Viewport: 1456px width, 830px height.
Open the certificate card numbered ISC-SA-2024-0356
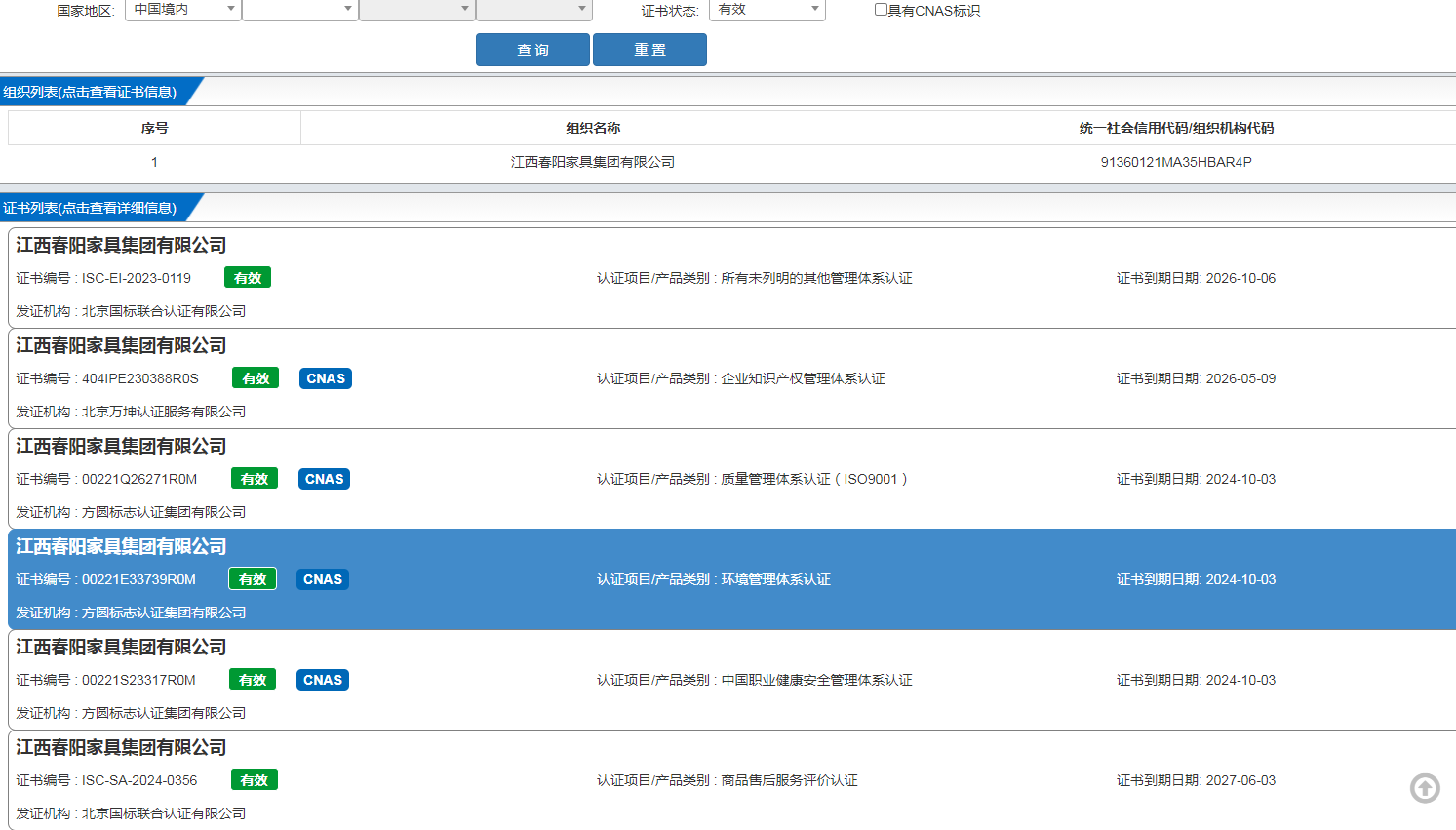(x=731, y=780)
